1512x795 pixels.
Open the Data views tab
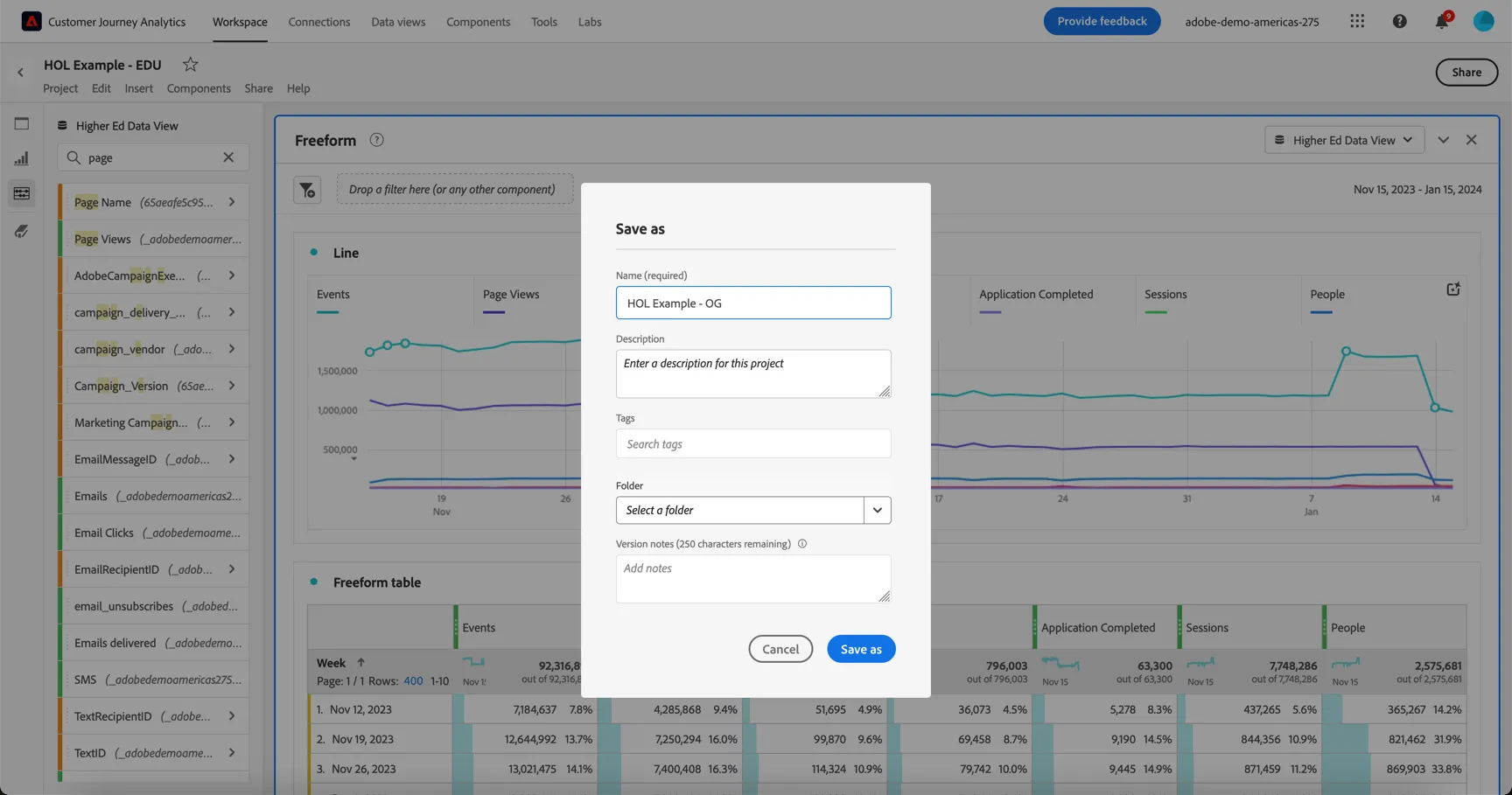398,21
